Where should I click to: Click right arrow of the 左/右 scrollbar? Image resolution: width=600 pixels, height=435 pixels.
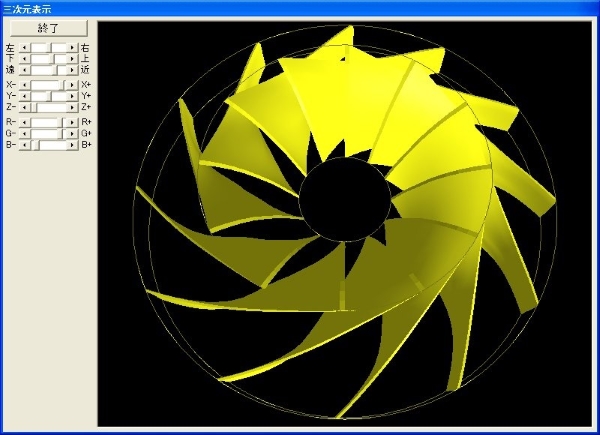tap(73, 47)
